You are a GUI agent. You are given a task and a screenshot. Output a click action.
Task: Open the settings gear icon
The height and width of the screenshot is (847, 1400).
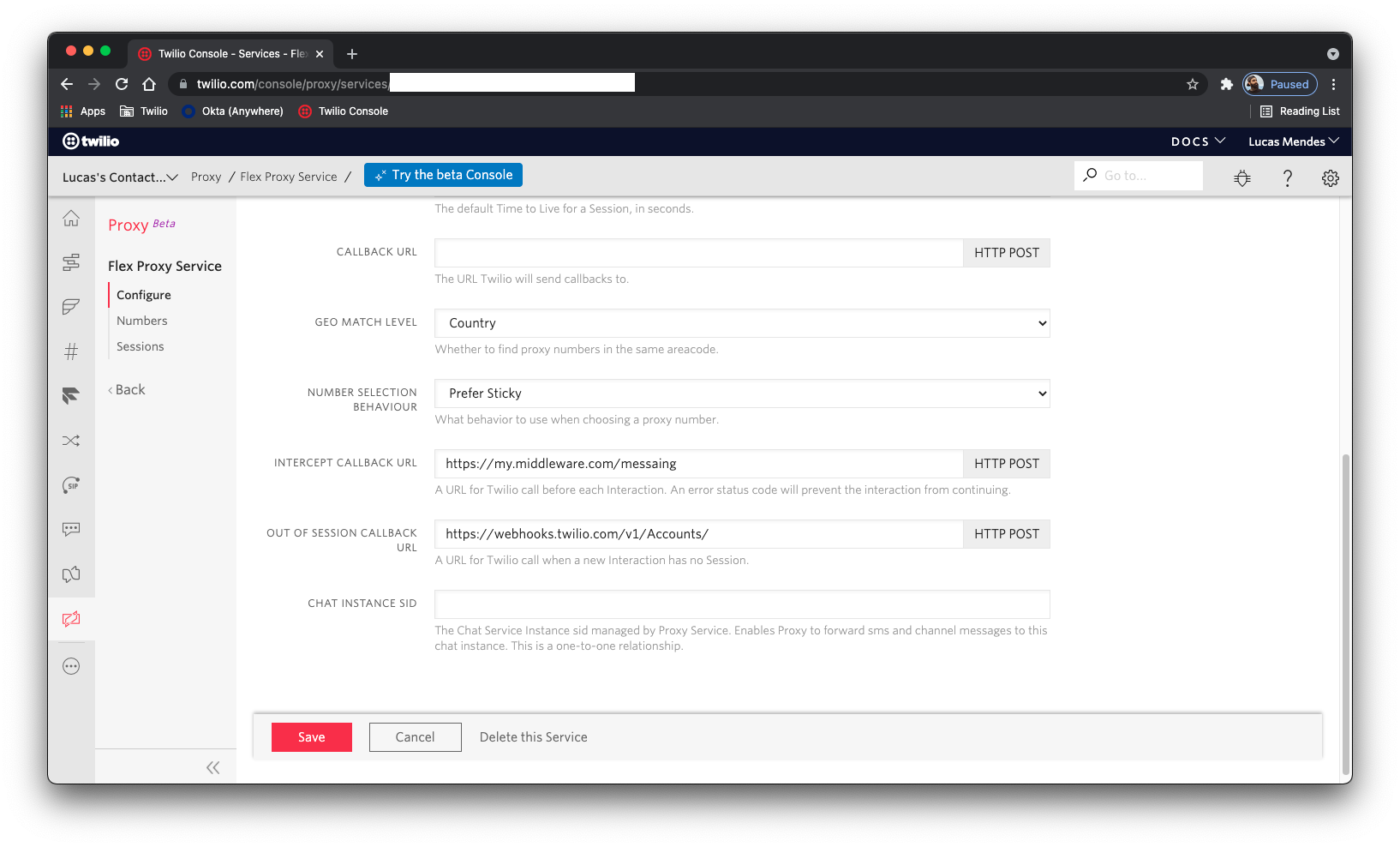click(1331, 177)
